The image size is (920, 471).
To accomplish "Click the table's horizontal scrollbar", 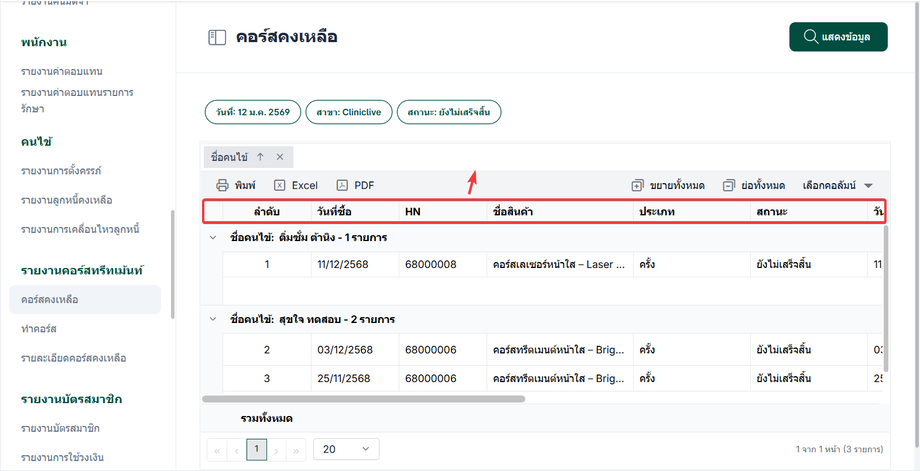I will 363,399.
